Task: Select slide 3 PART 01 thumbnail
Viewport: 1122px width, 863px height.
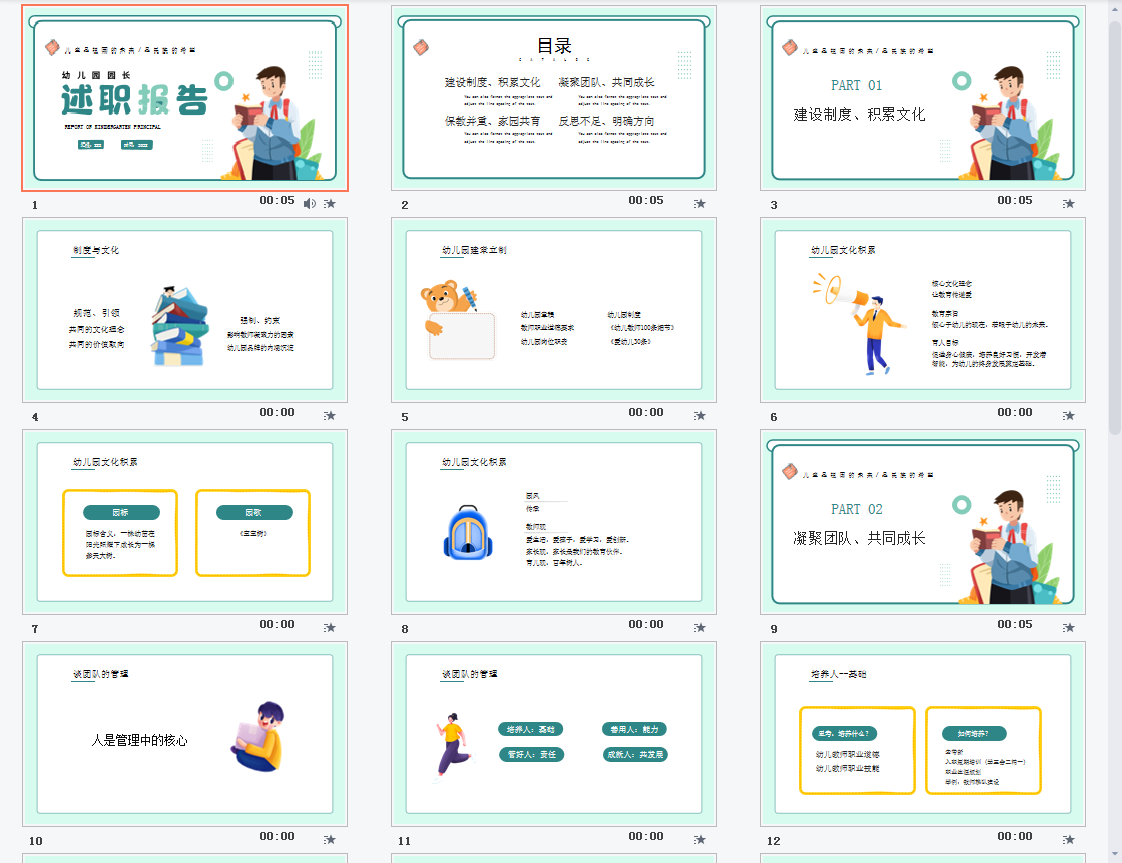Action: (x=923, y=98)
